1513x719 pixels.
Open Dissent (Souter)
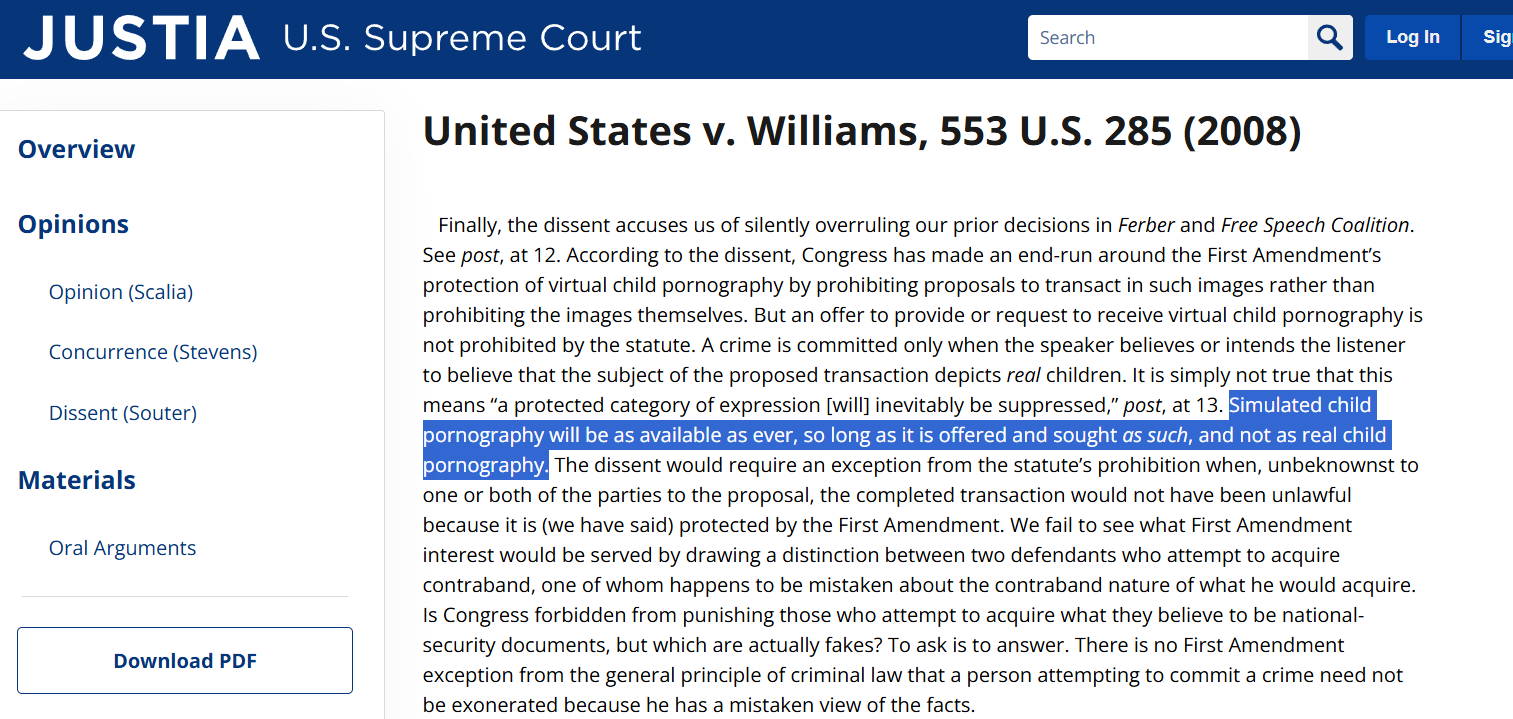(123, 413)
